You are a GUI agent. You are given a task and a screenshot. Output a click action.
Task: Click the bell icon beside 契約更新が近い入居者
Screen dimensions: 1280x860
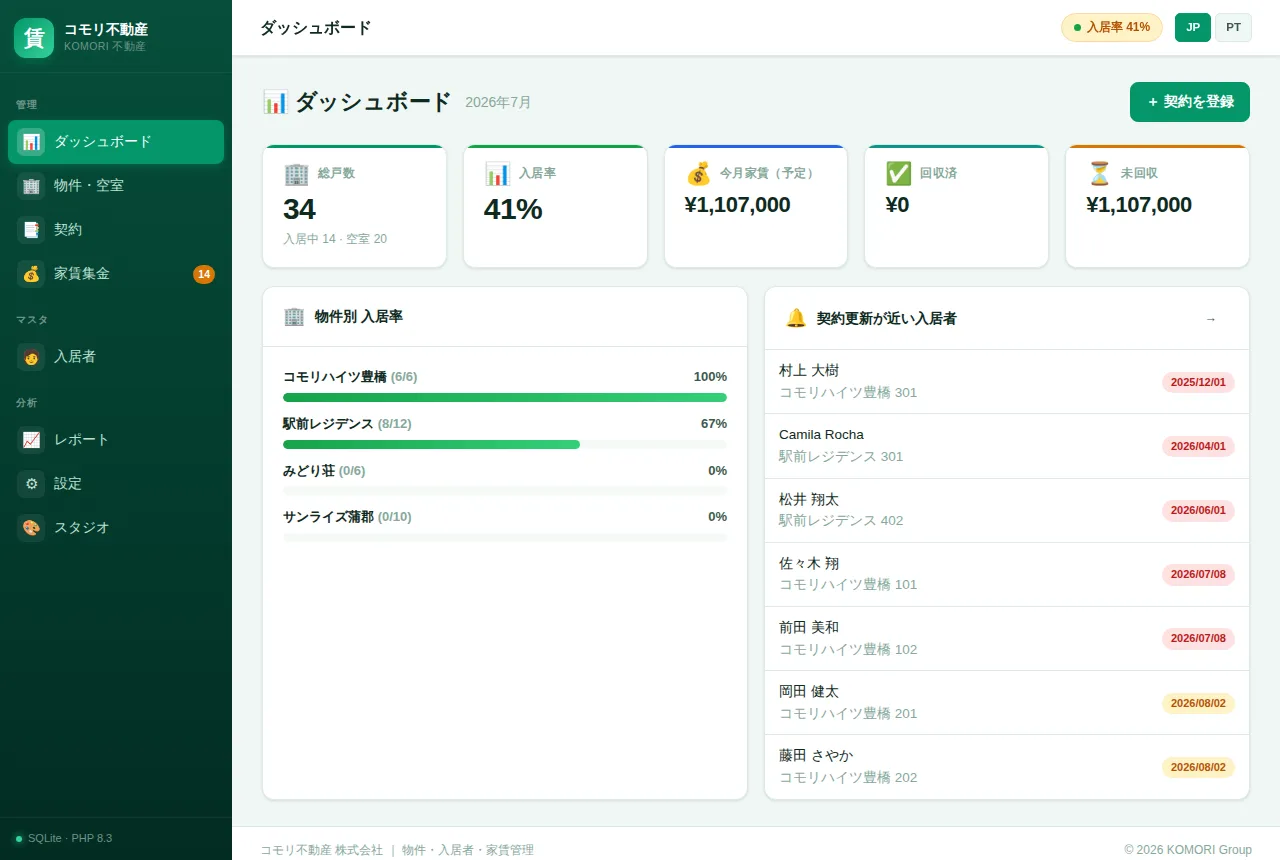click(x=796, y=318)
